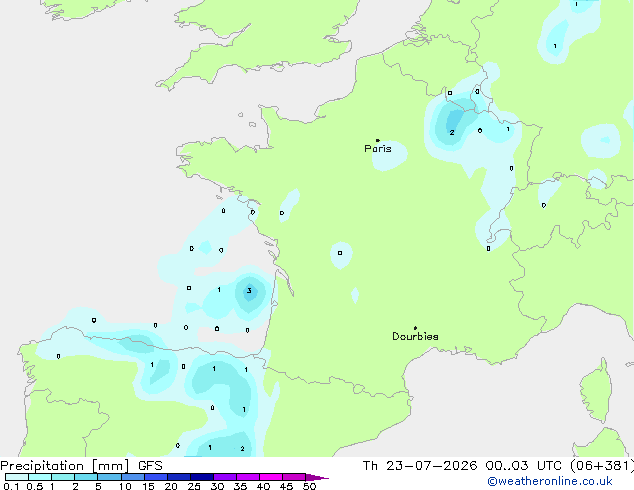Click the legend label 0.1
The height and width of the screenshot is (490, 634).
[x=11, y=486]
